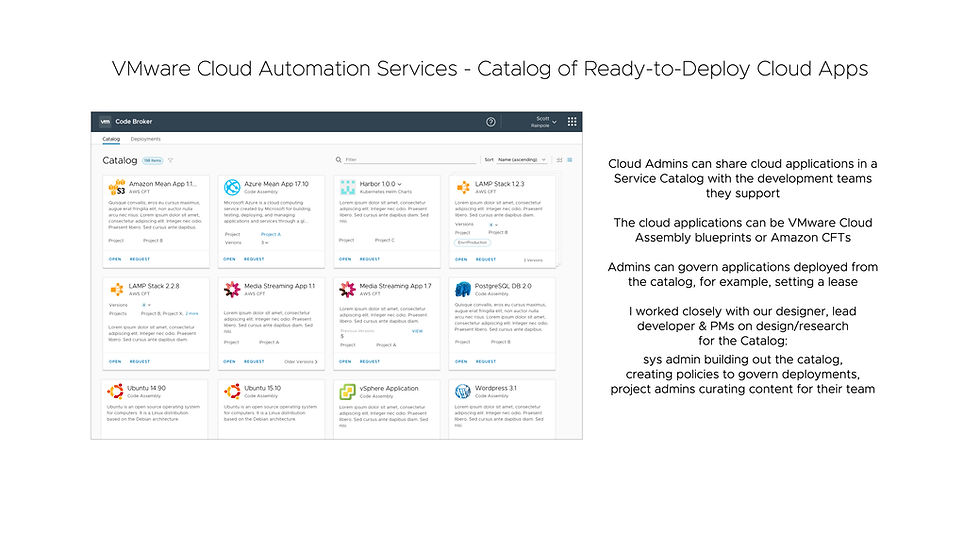Click '2 more' projects link on LAMP Stack 2.2.8
The image size is (980, 551).
coord(192,314)
